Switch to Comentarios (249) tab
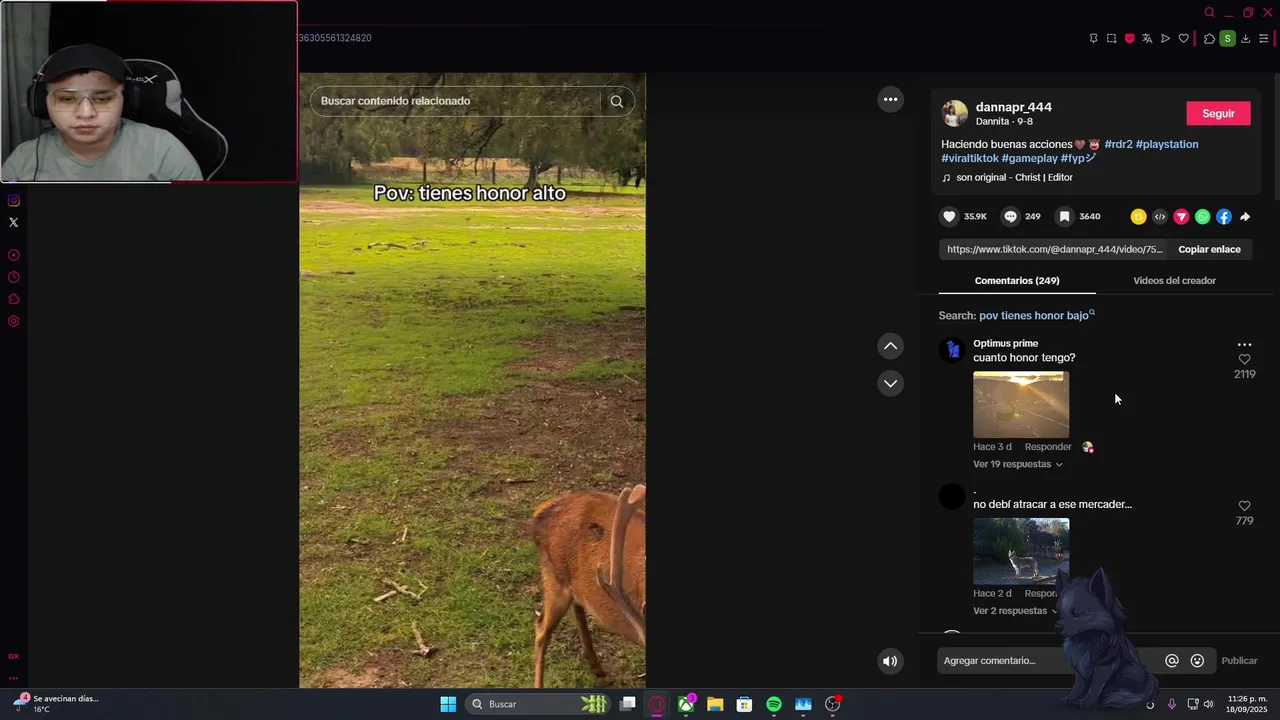 [1017, 281]
